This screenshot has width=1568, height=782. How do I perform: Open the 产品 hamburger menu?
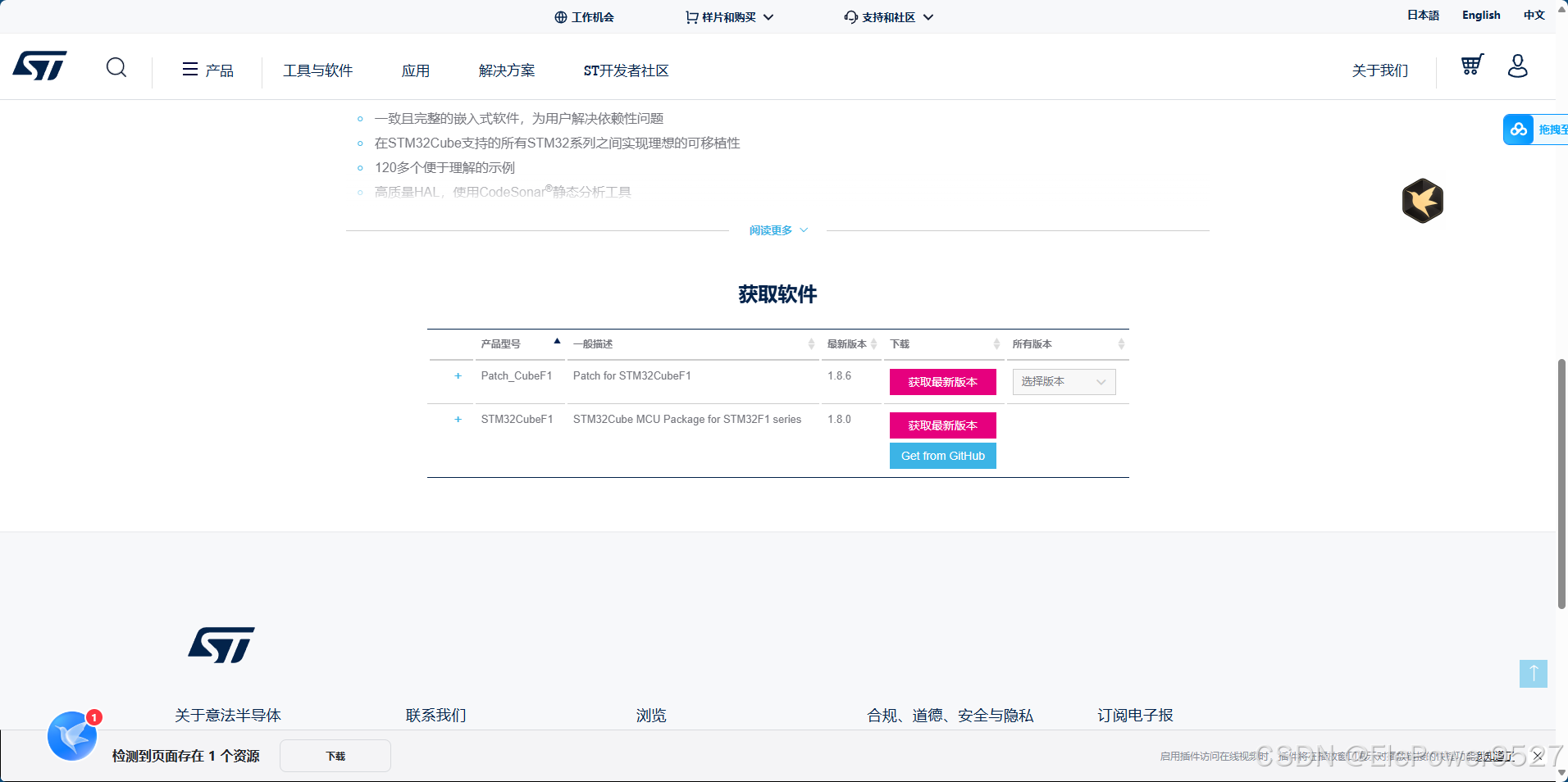pyautogui.click(x=207, y=70)
